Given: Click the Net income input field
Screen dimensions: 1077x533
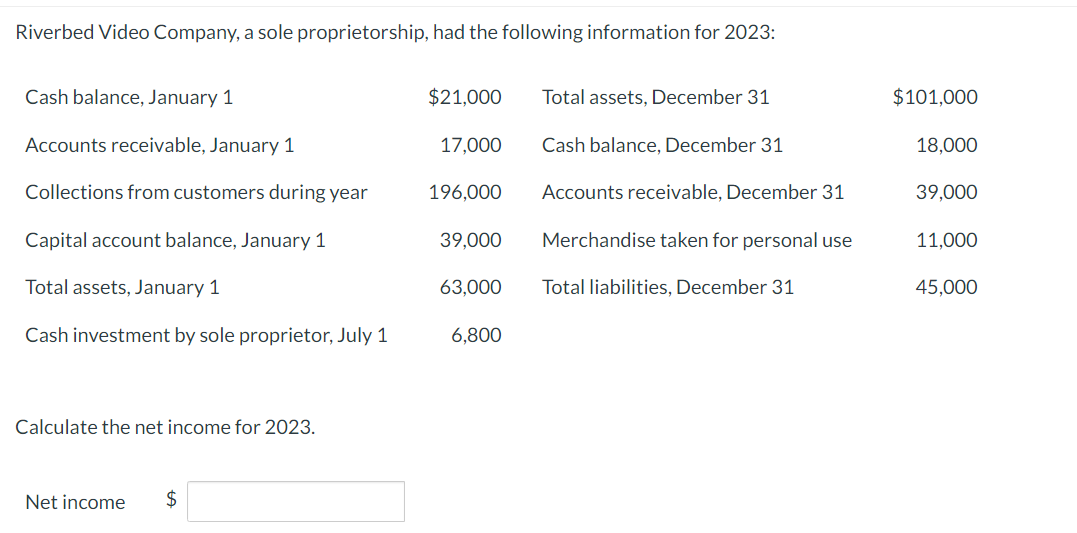Looking at the screenshot, I should tap(296, 501).
